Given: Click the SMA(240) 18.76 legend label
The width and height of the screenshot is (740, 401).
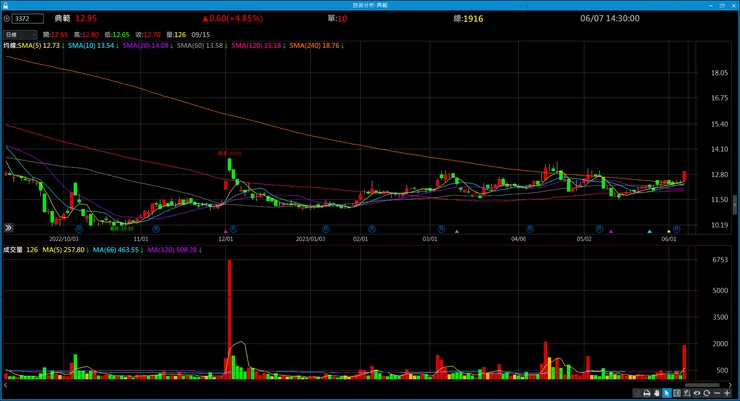Looking at the screenshot, I should [314, 46].
